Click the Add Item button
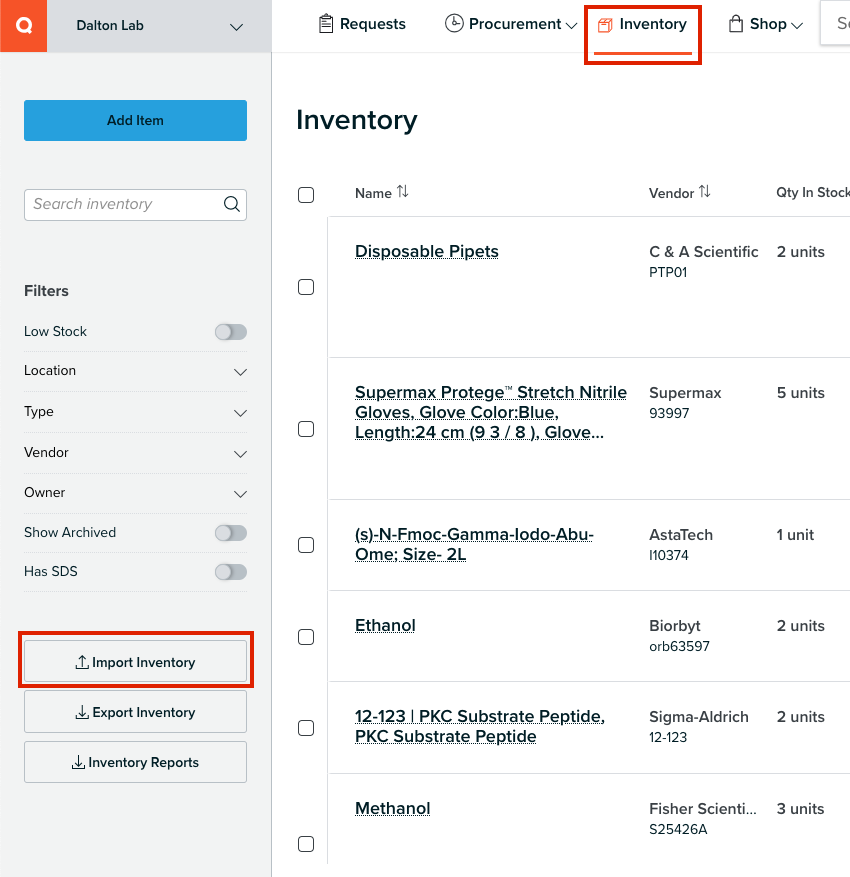 point(135,120)
